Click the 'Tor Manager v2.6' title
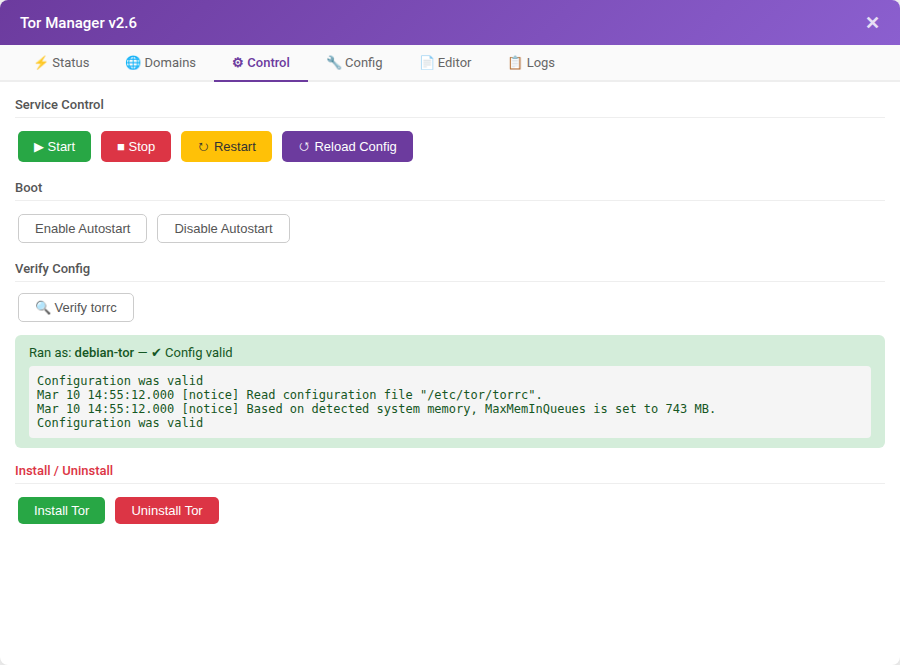This screenshot has width=900, height=665. tap(79, 23)
